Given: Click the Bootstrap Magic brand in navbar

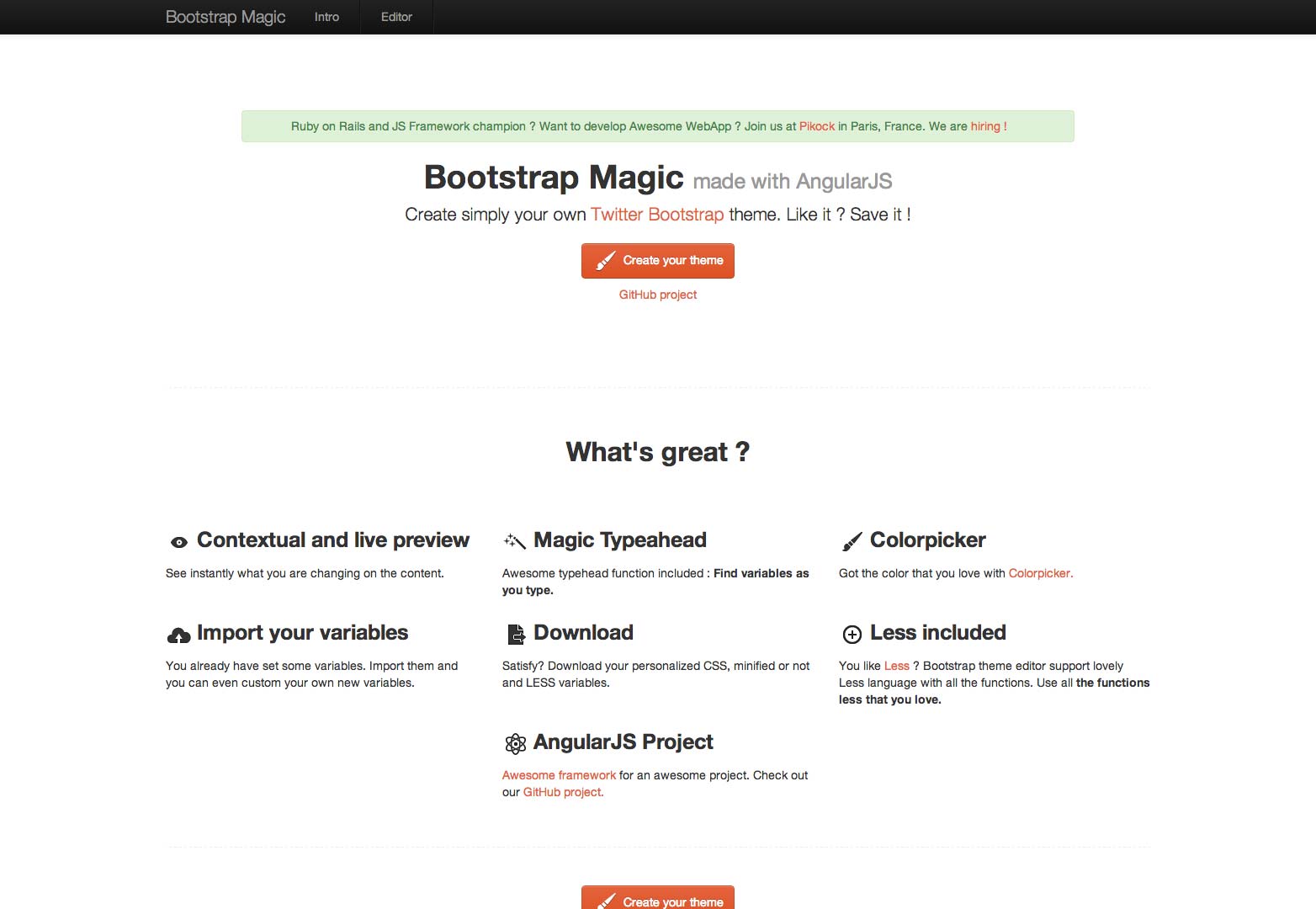Looking at the screenshot, I should point(226,17).
